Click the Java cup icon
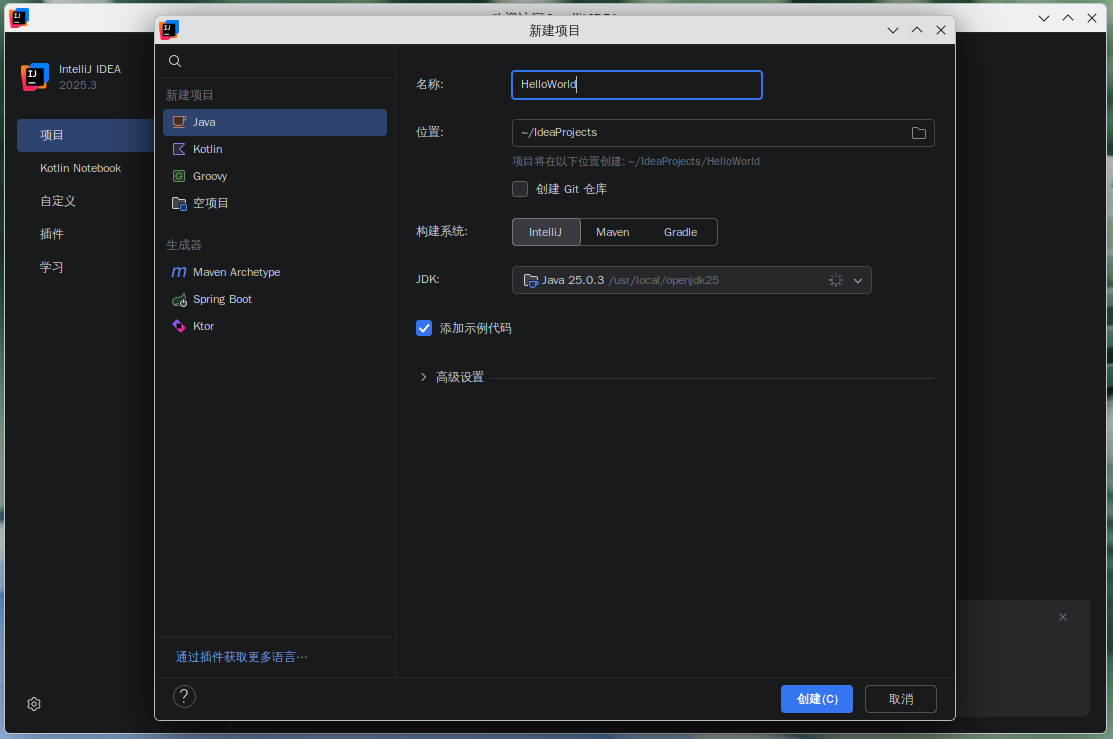1113x739 pixels. [179, 122]
